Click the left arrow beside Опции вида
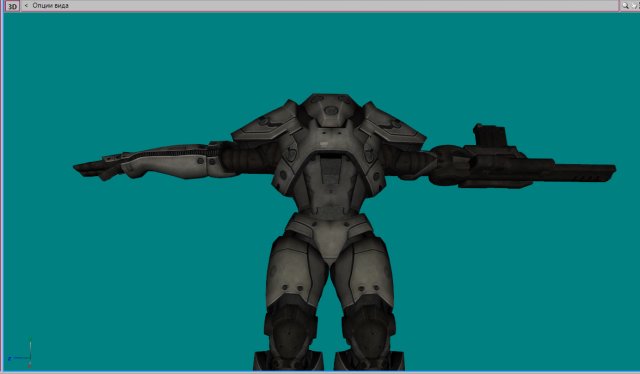 [26, 6]
